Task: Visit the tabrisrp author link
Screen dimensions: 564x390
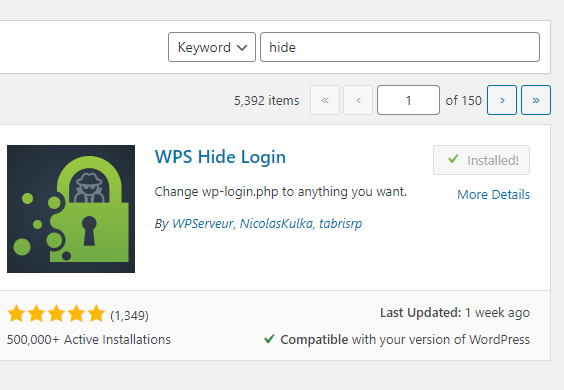Action: [340, 224]
